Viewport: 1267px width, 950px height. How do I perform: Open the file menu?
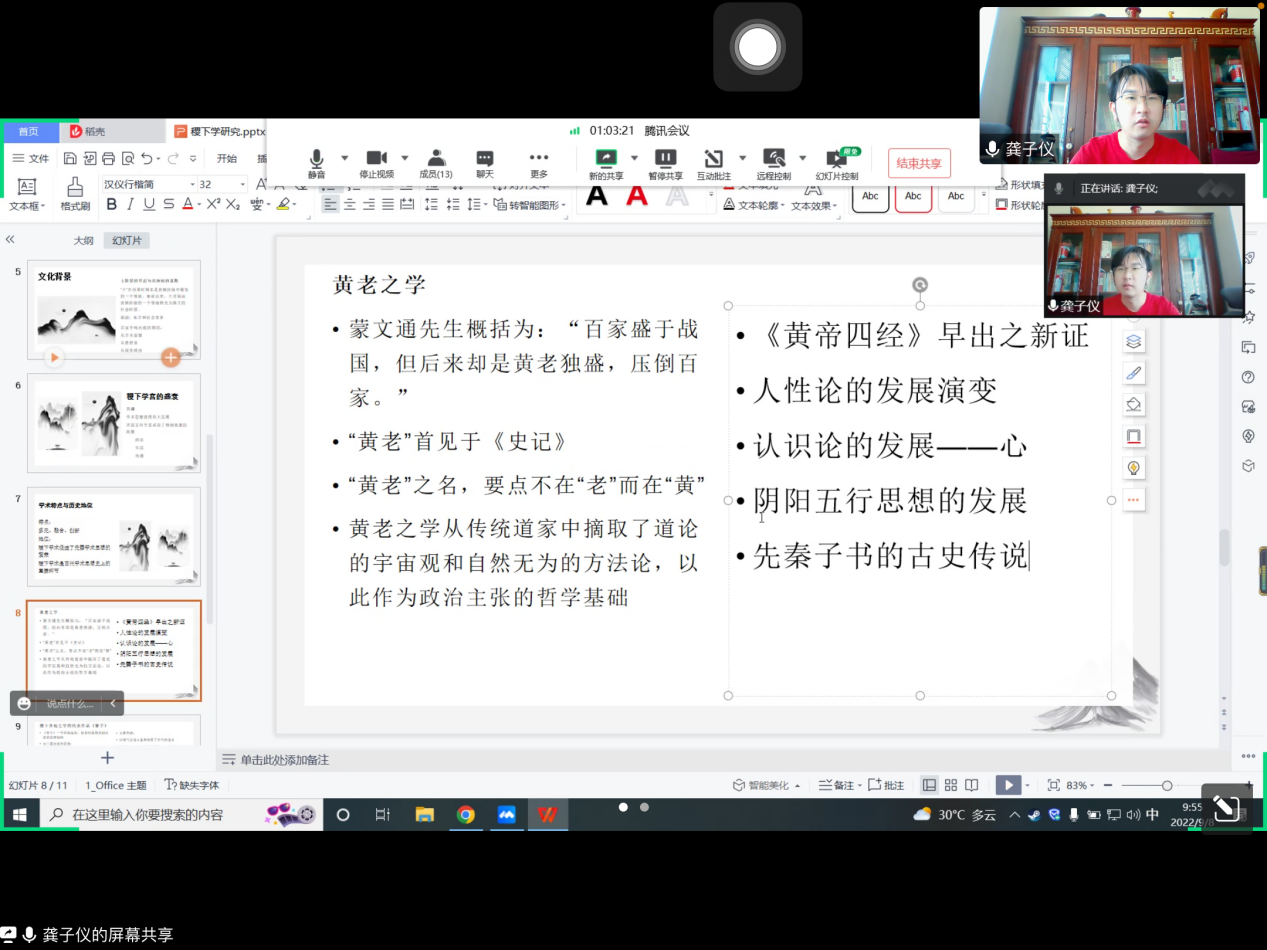pos(30,158)
